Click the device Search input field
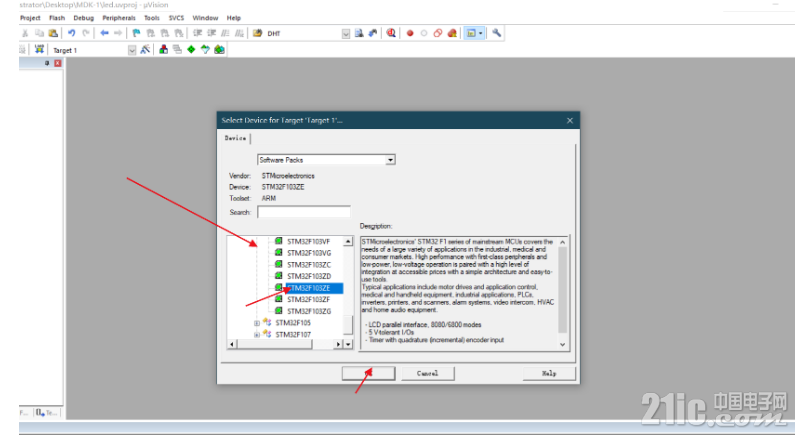 pyautogui.click(x=304, y=212)
